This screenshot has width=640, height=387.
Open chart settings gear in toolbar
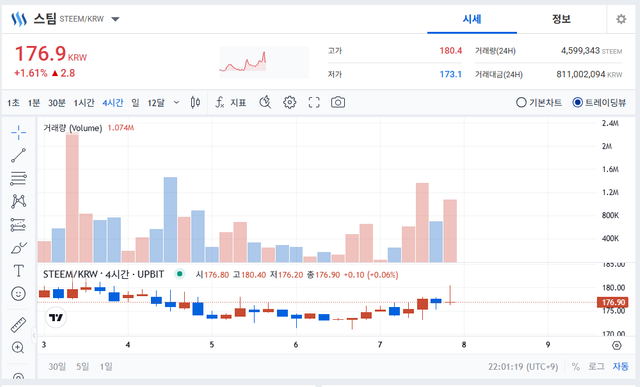289,102
